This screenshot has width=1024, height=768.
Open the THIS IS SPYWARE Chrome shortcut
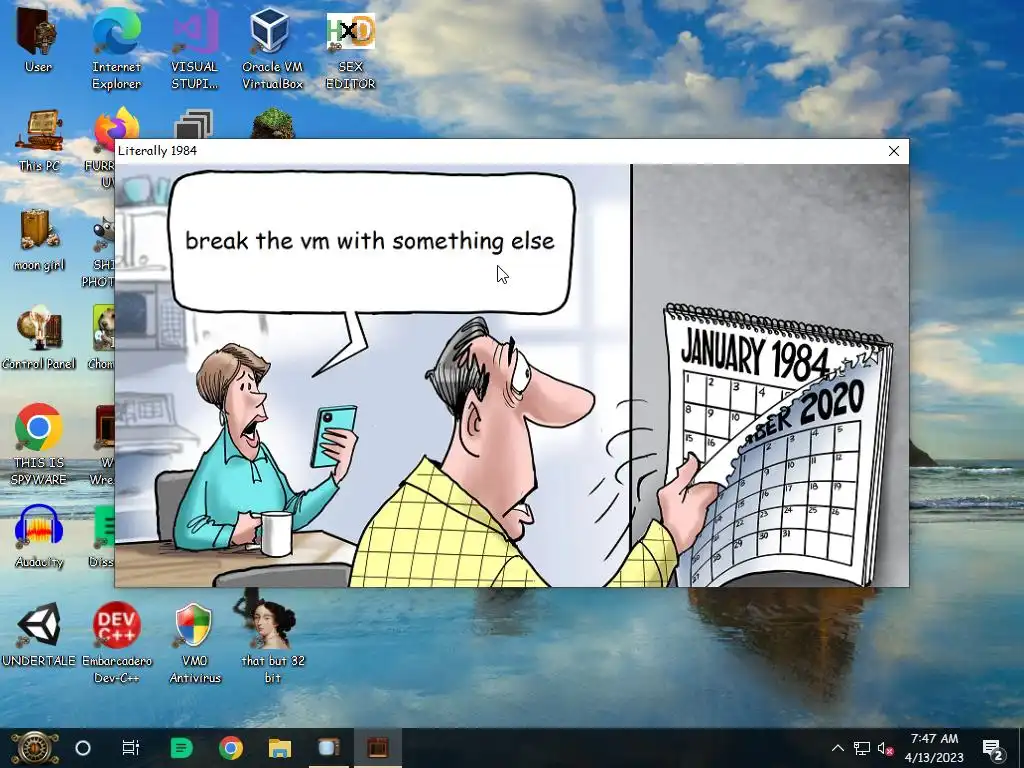pos(39,445)
